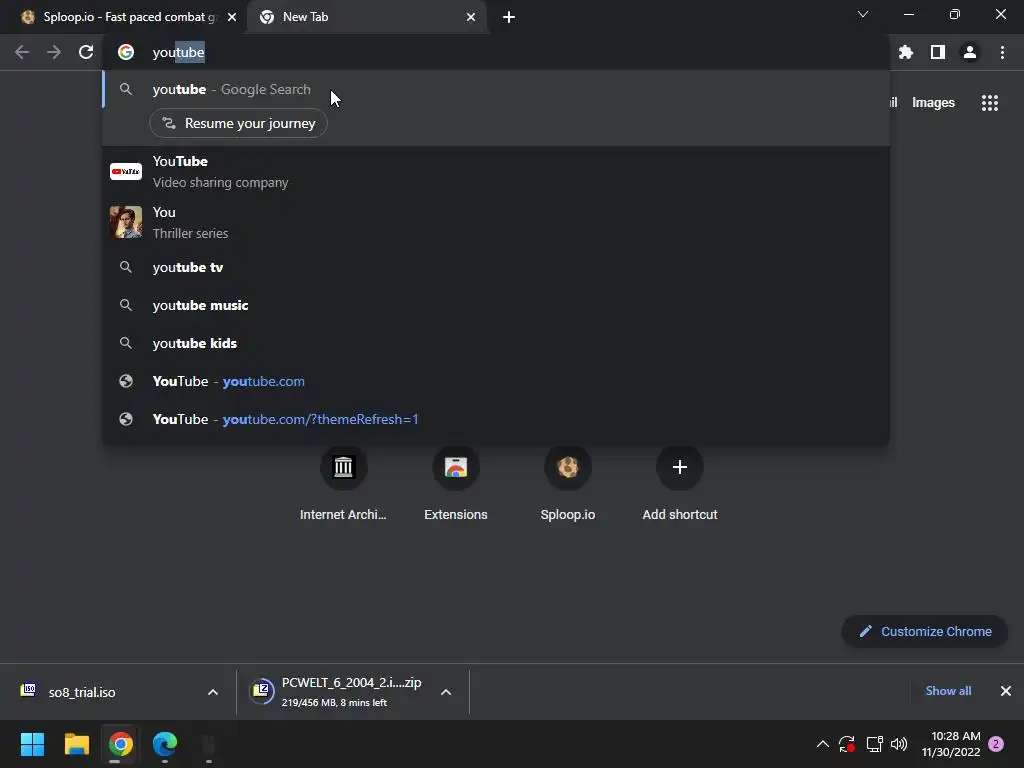Open Chrome's three-dot menu
The width and height of the screenshot is (1024, 768).
pos(1002,52)
